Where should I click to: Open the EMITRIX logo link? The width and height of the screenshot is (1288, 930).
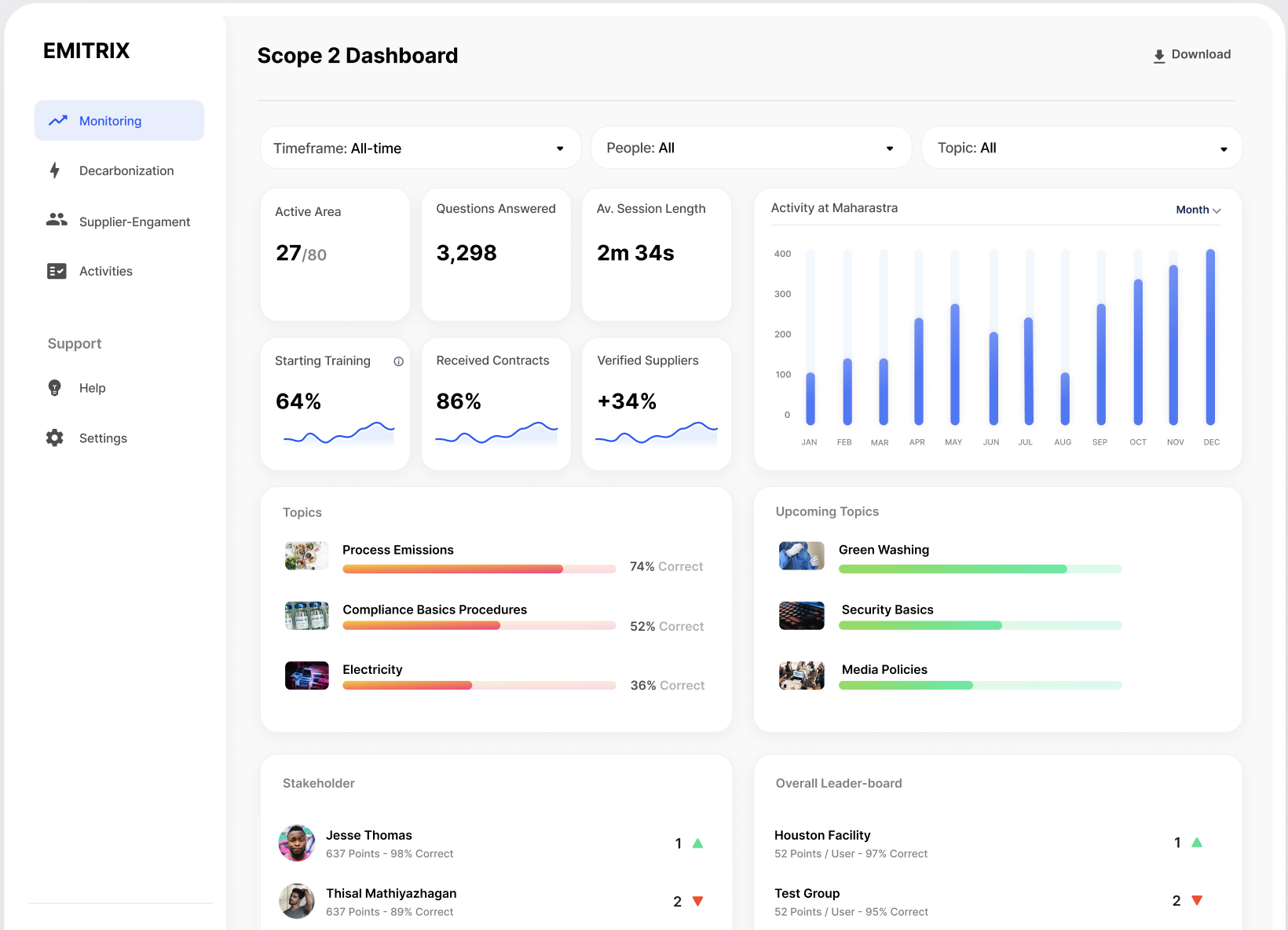point(86,50)
